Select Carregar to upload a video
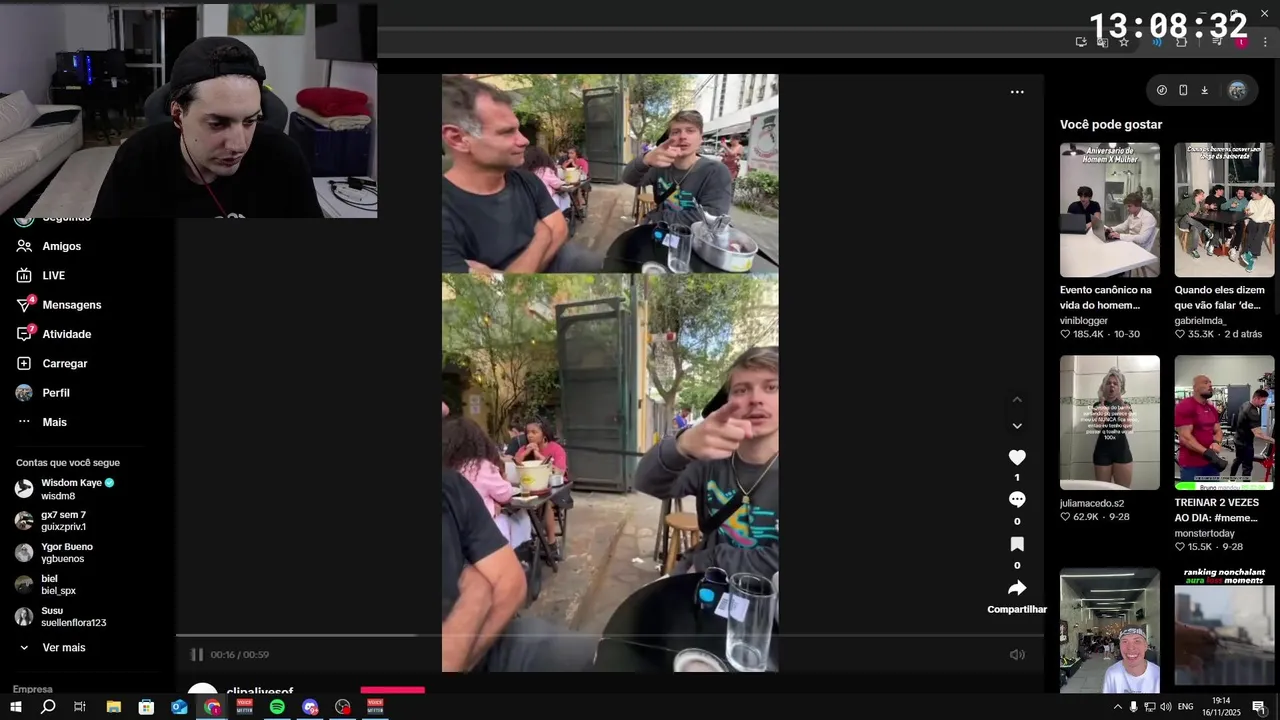1280x720 pixels. 64,364
